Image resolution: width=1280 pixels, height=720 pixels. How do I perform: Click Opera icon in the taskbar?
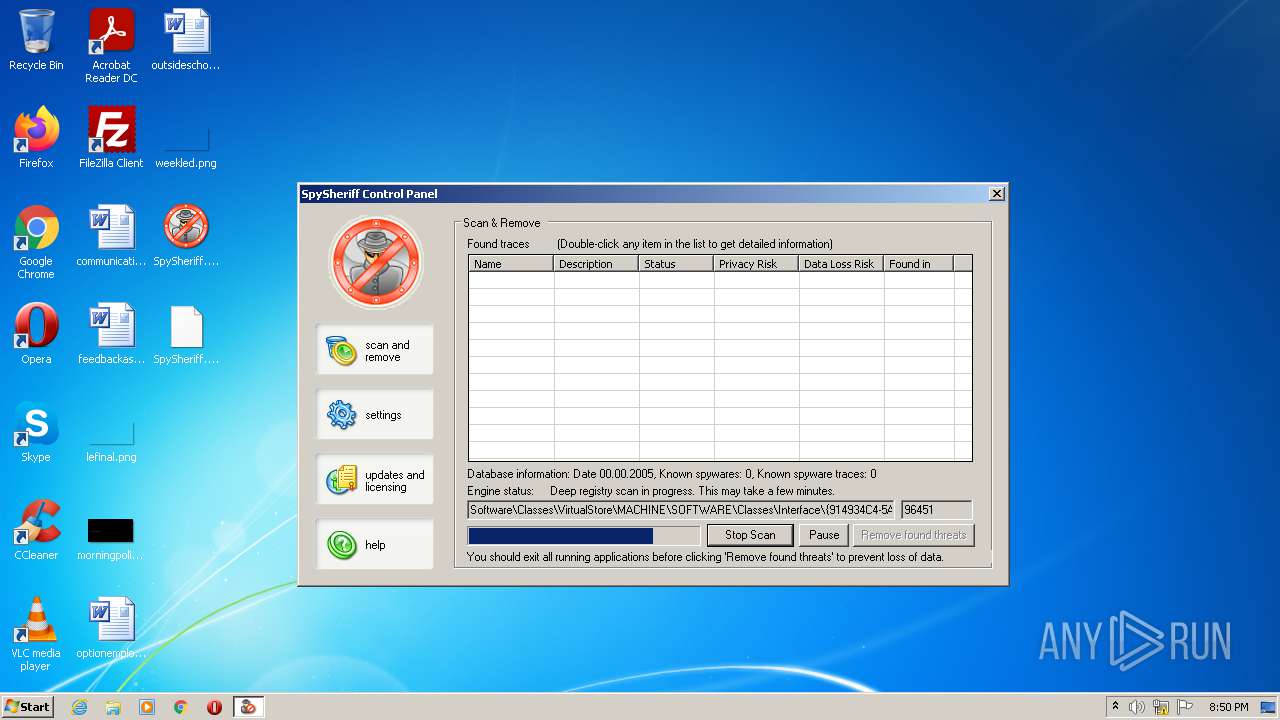214,707
